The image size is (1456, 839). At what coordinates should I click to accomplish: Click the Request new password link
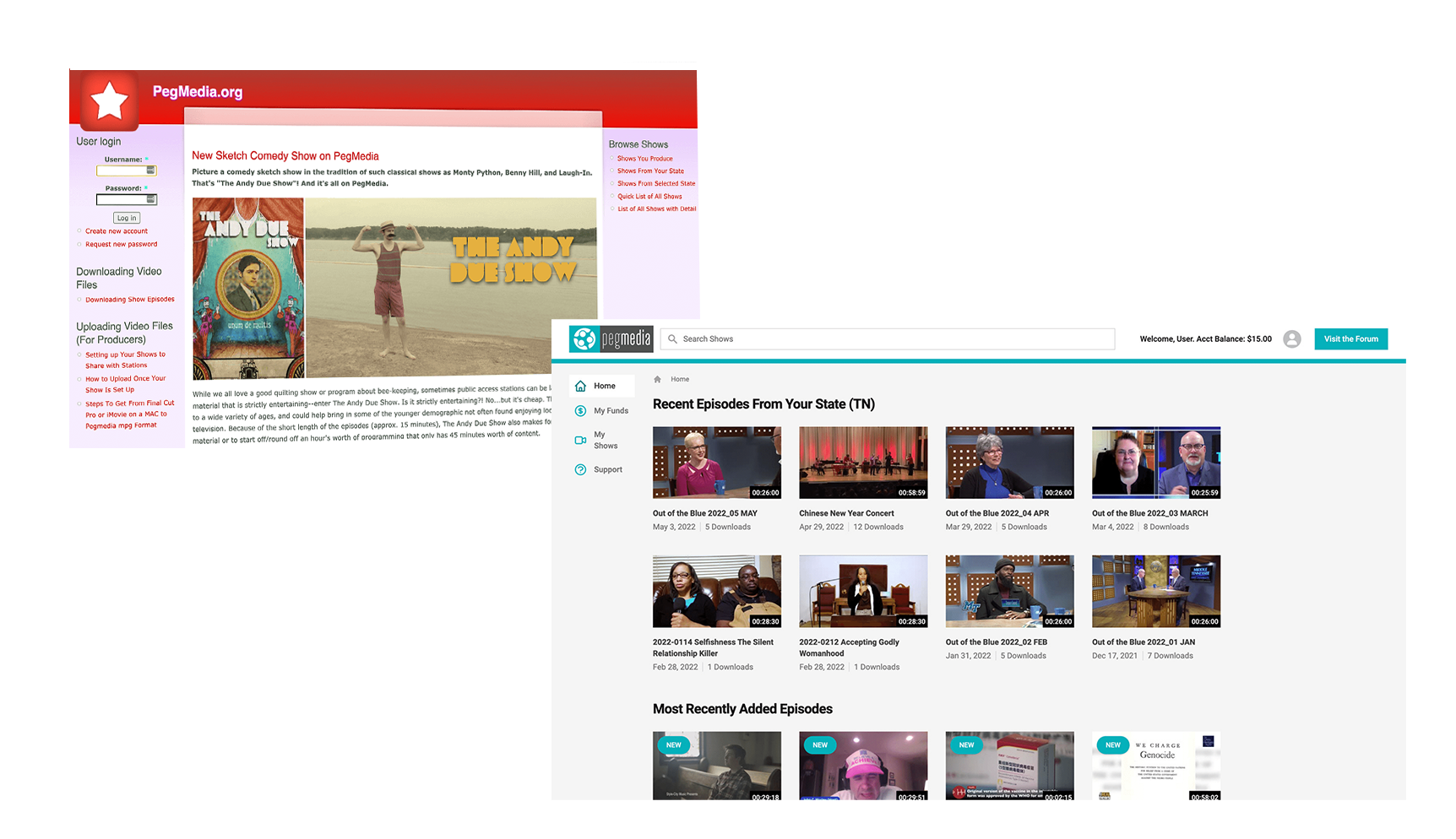[x=121, y=245]
